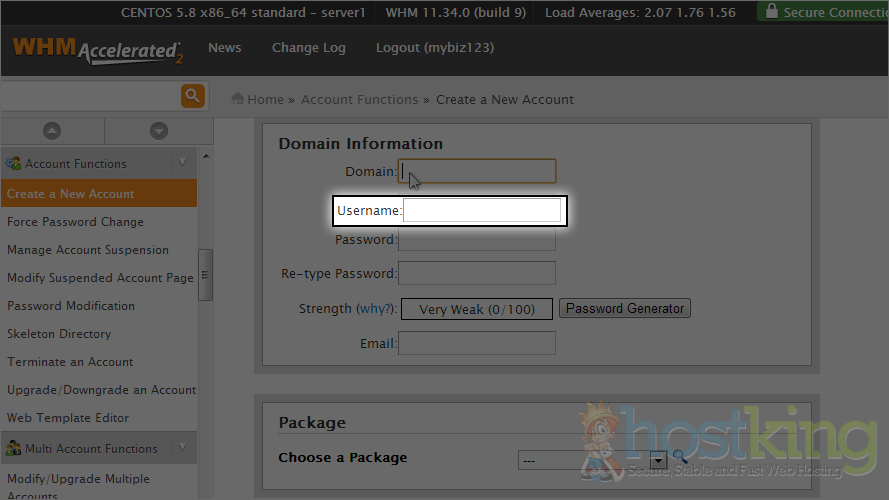Image resolution: width=889 pixels, height=500 pixels.
Task: Open the News menu item
Action: click(x=224, y=48)
